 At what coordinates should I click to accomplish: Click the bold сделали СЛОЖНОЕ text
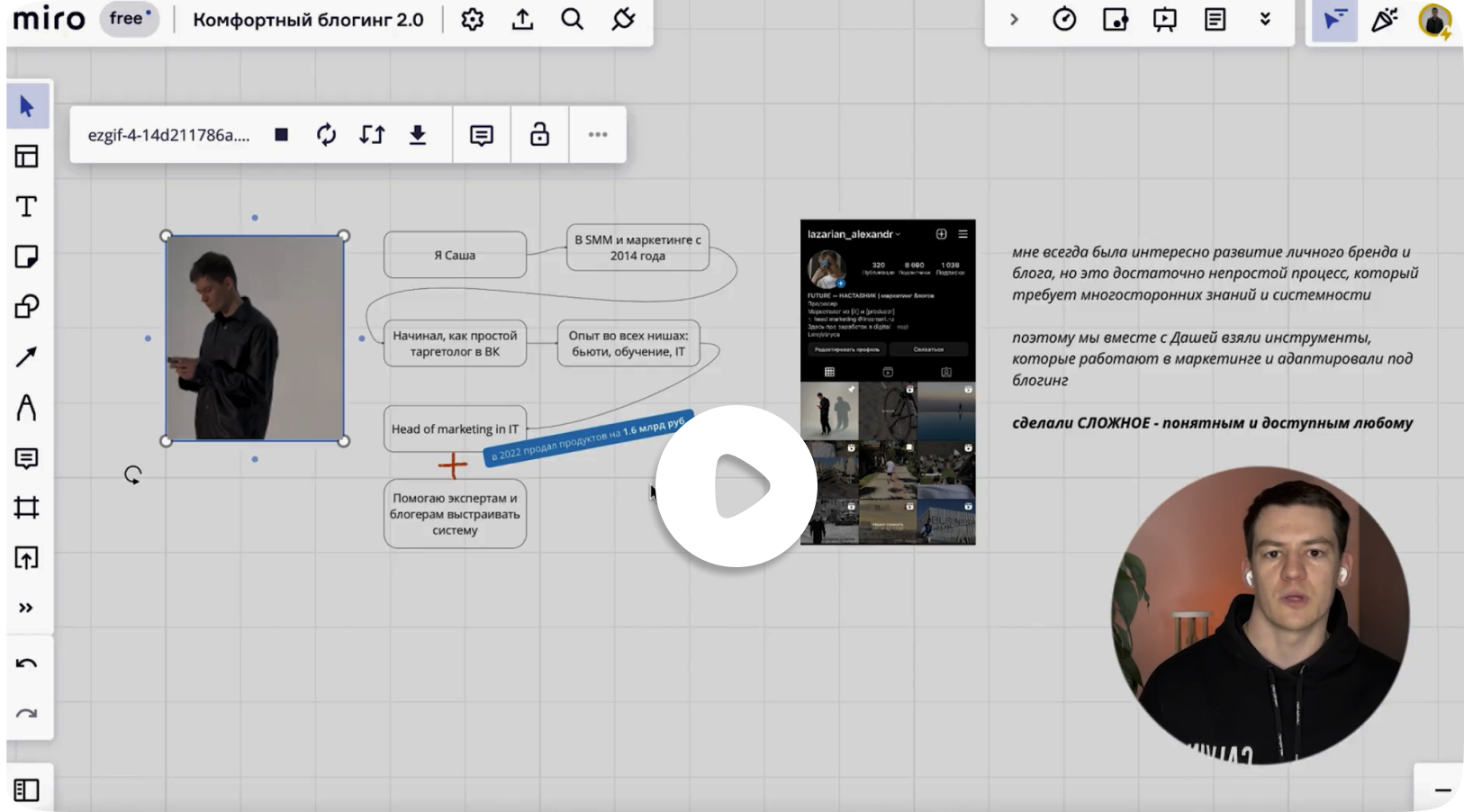point(1212,423)
